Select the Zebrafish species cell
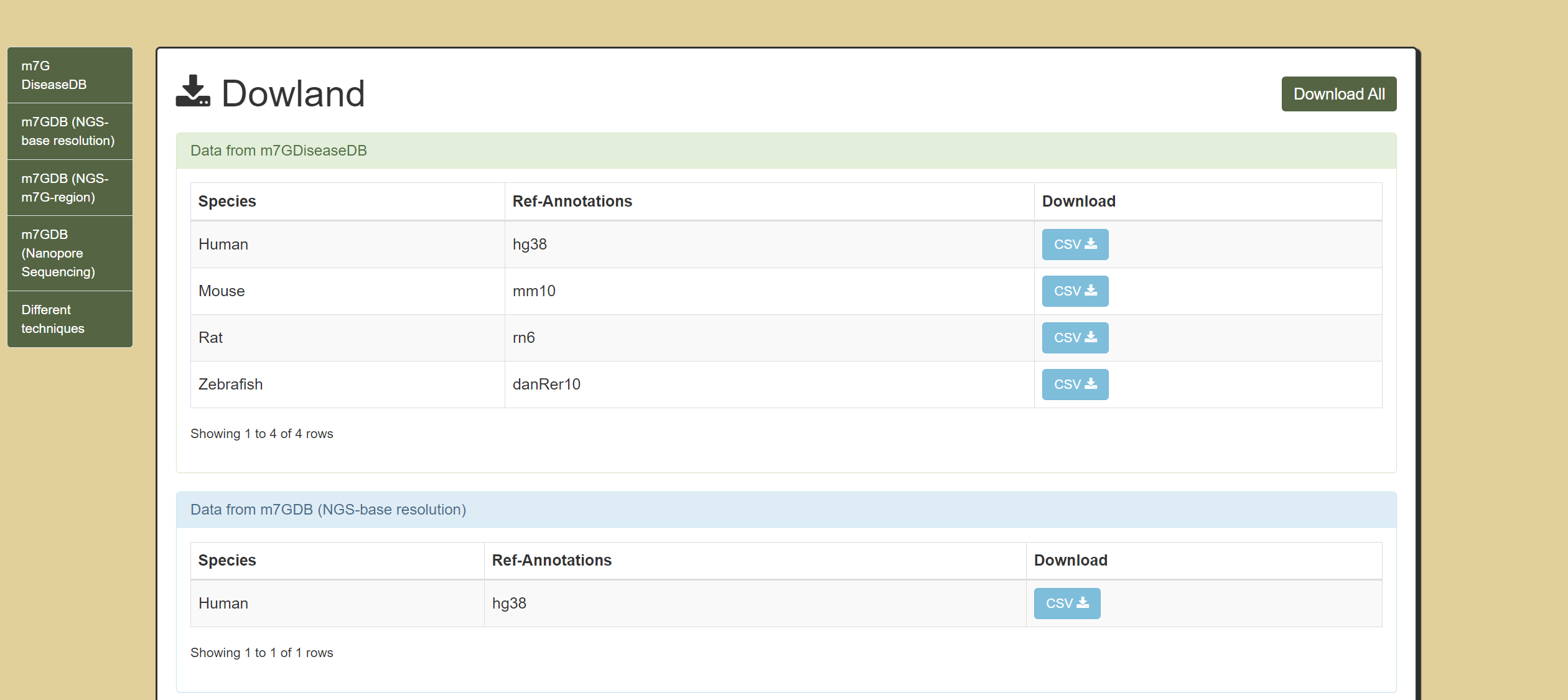The image size is (1568, 700). (347, 385)
